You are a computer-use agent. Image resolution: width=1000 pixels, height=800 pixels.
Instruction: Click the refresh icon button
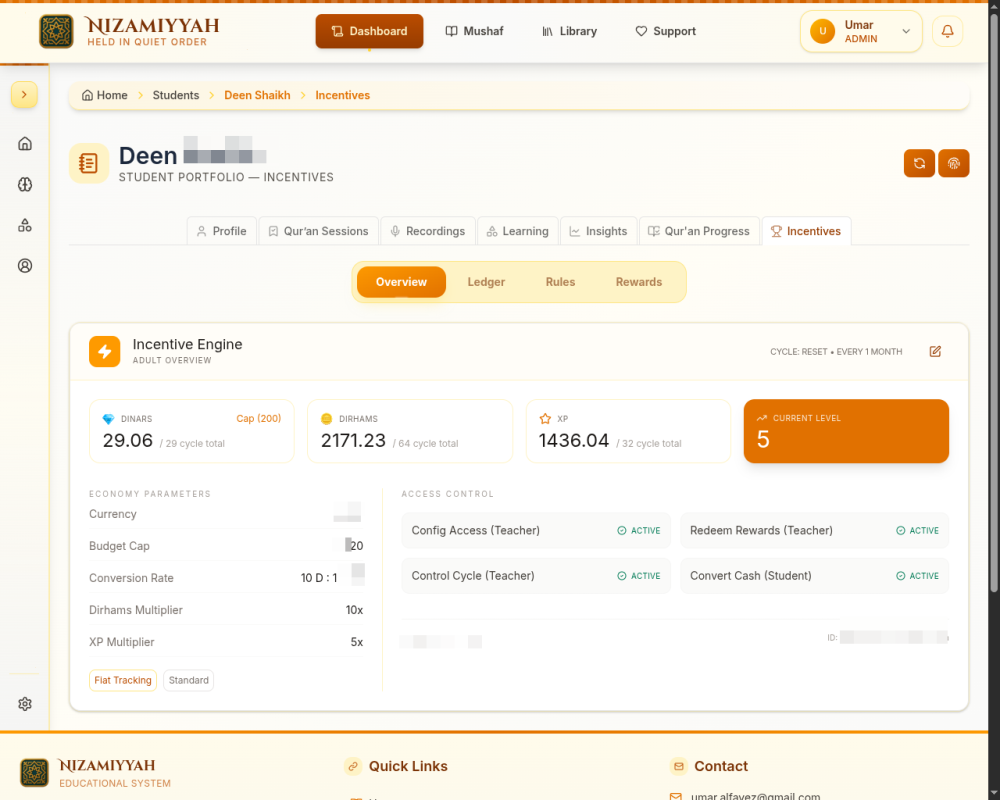point(919,163)
